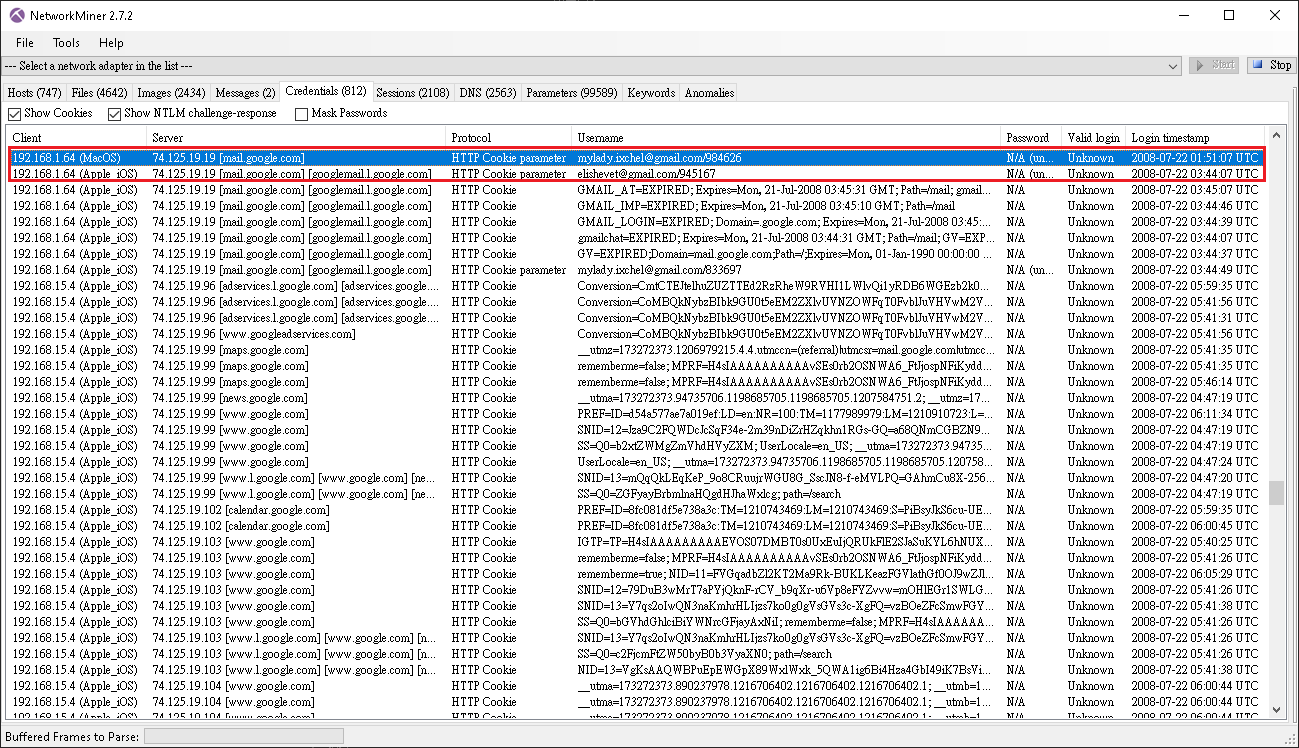The height and width of the screenshot is (748, 1299).
Task: Select the Credentials (812) tab
Action: pyautogui.click(x=325, y=91)
